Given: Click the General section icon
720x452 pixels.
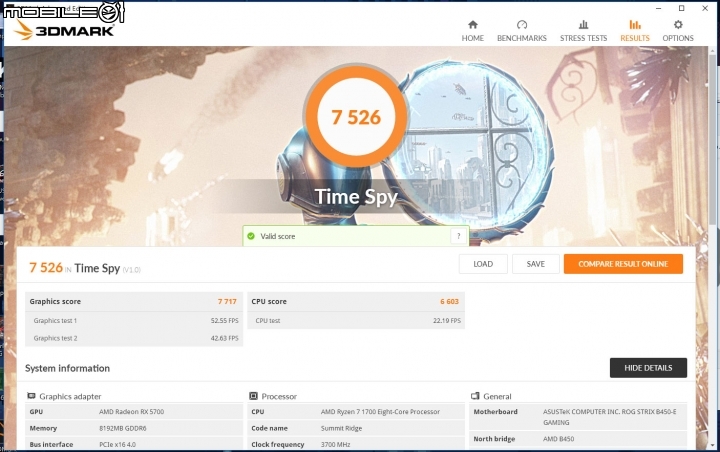Looking at the screenshot, I should [x=475, y=396].
